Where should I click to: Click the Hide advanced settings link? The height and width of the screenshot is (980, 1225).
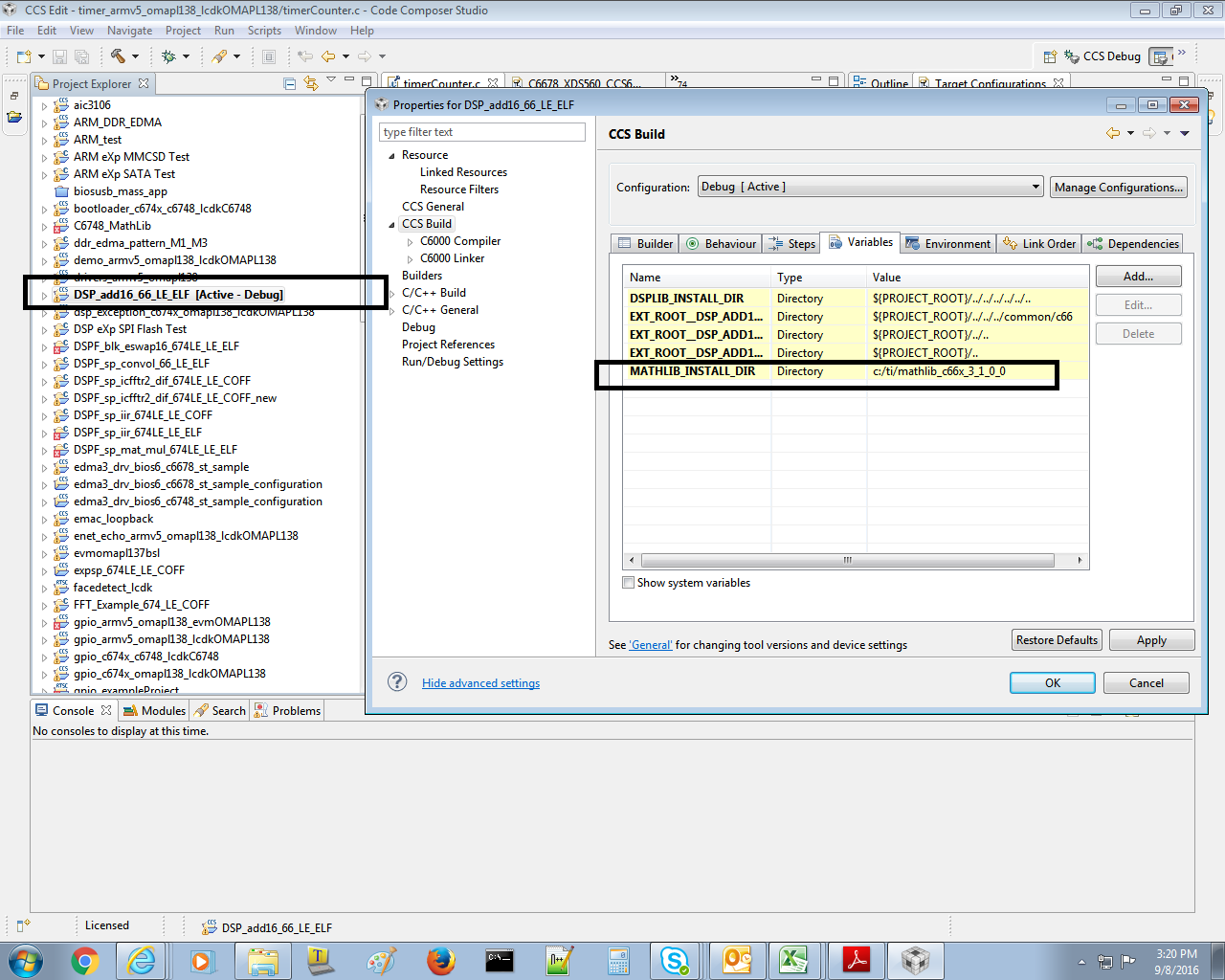point(480,682)
